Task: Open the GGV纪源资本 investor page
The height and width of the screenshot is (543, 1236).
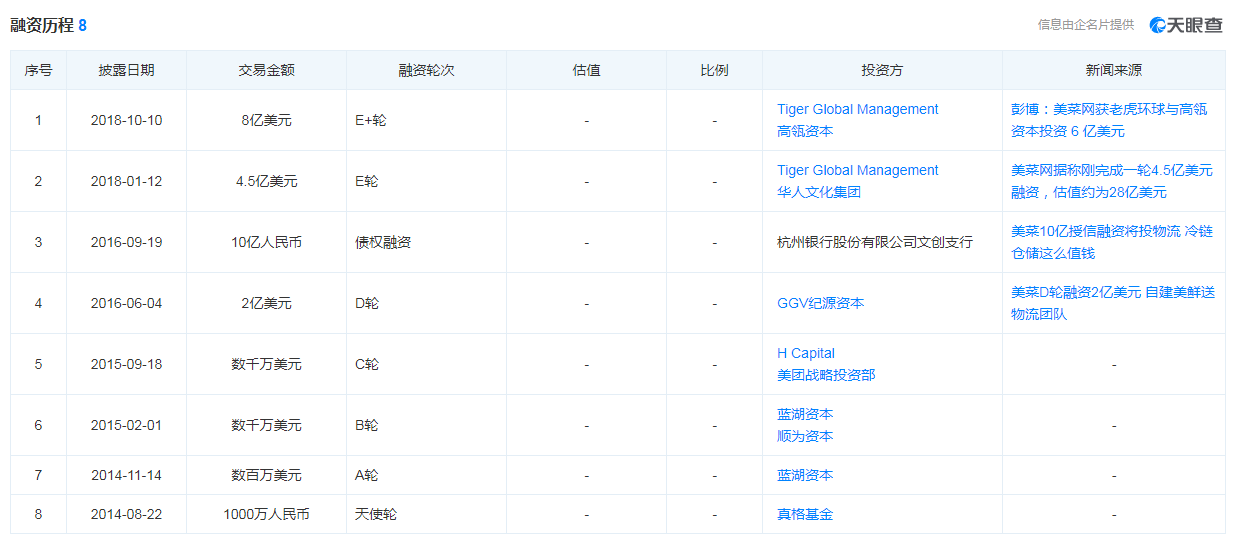Action: (x=820, y=303)
